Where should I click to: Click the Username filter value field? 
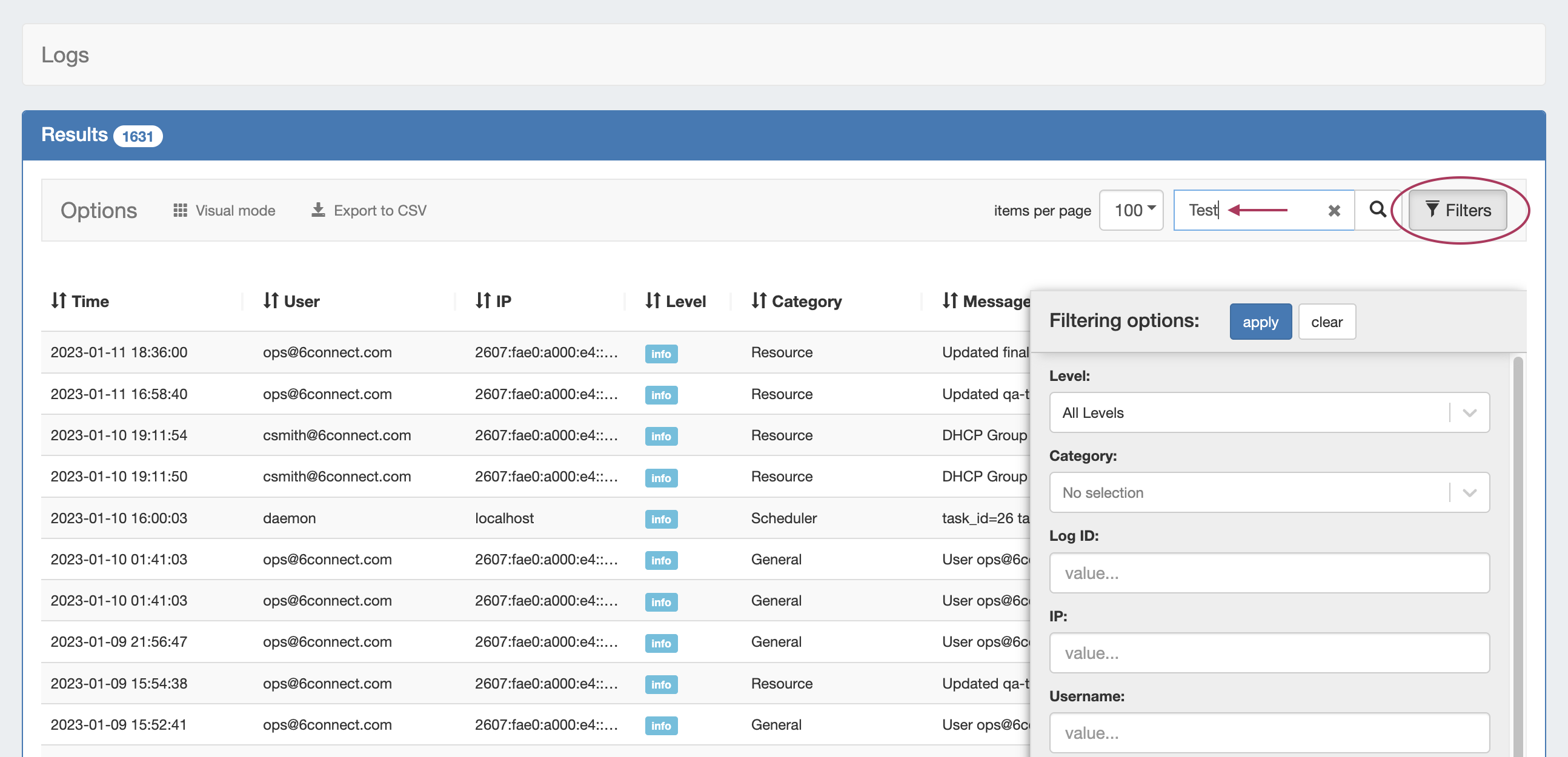coord(1269,733)
